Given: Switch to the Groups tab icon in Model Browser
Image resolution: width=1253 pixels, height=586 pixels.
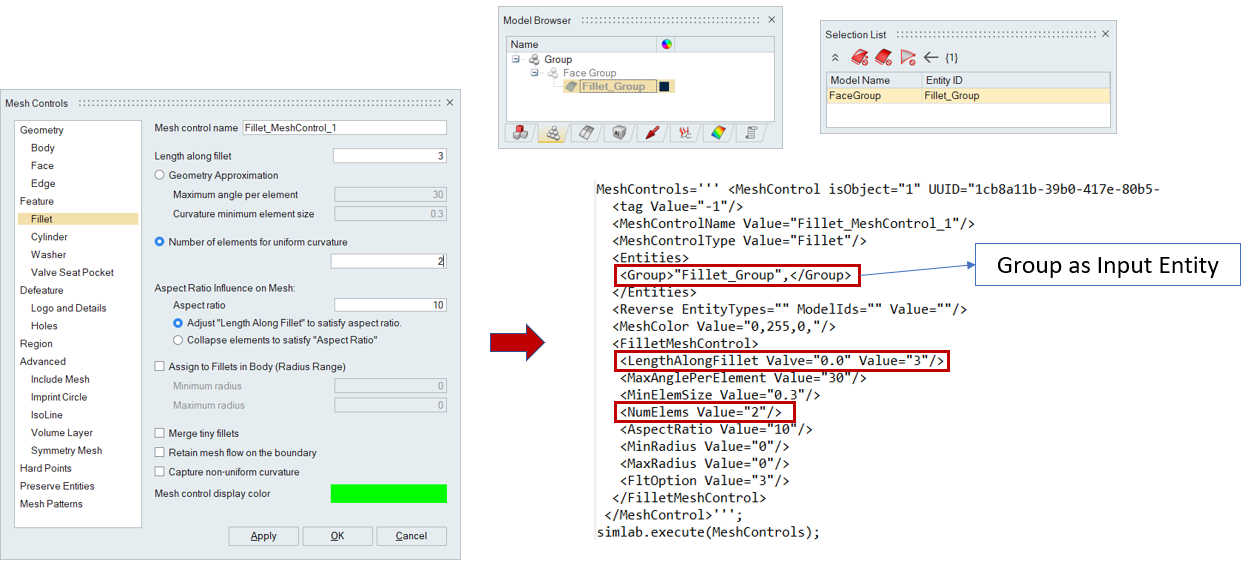Looking at the screenshot, I should coord(553,133).
